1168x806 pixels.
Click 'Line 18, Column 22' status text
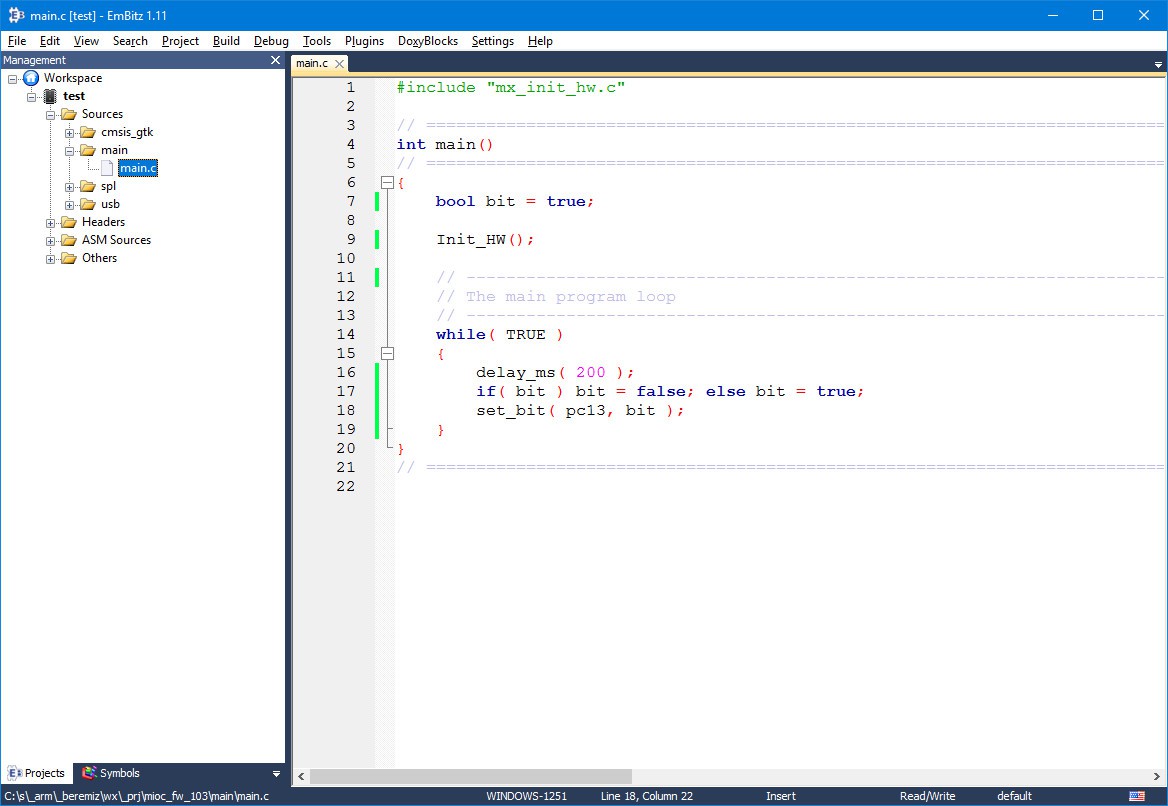[x=647, y=796]
